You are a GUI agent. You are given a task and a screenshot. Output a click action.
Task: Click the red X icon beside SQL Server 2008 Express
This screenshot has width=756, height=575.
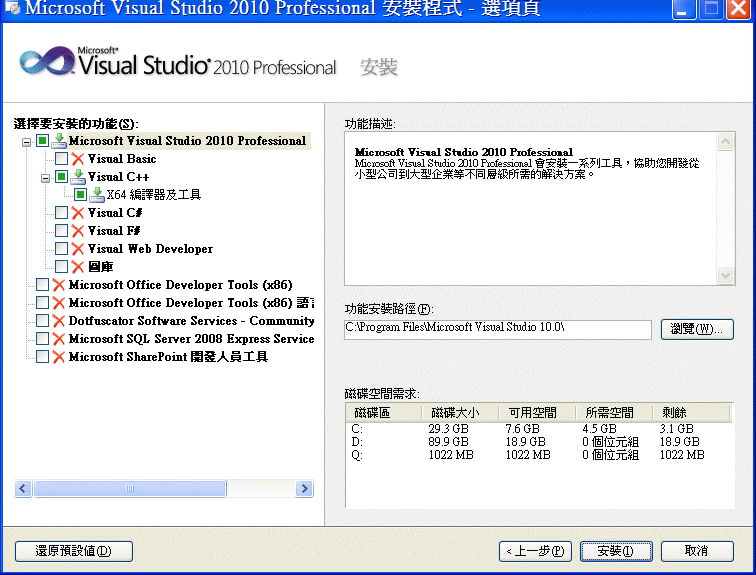pyautogui.click(x=59, y=339)
